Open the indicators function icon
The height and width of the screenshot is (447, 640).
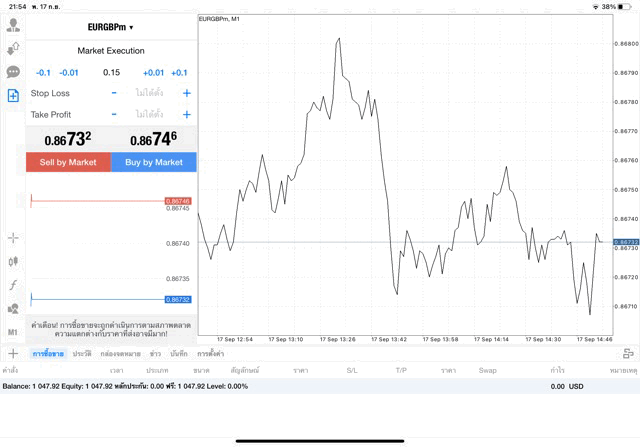pos(13,285)
